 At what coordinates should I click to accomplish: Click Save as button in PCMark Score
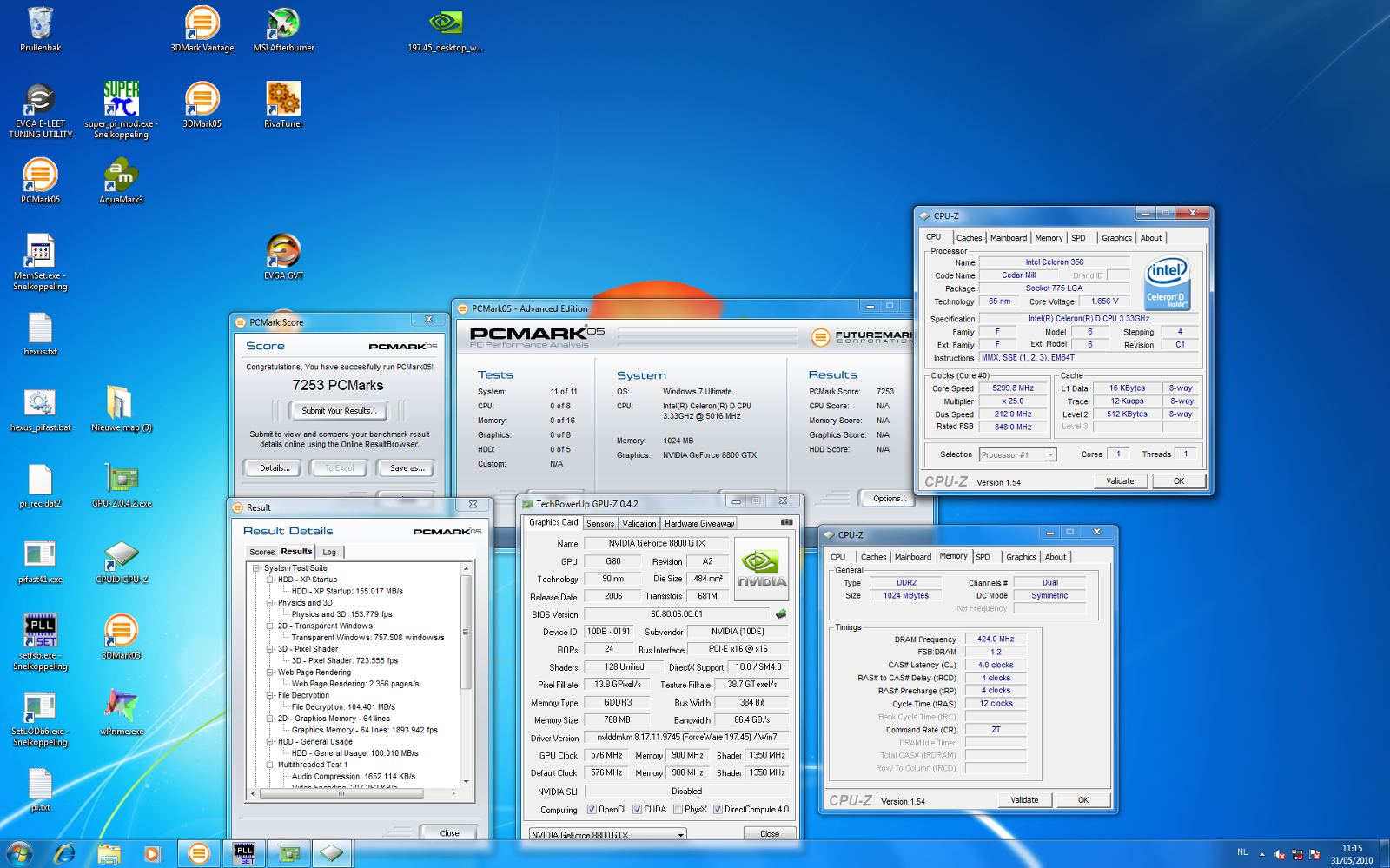(407, 468)
